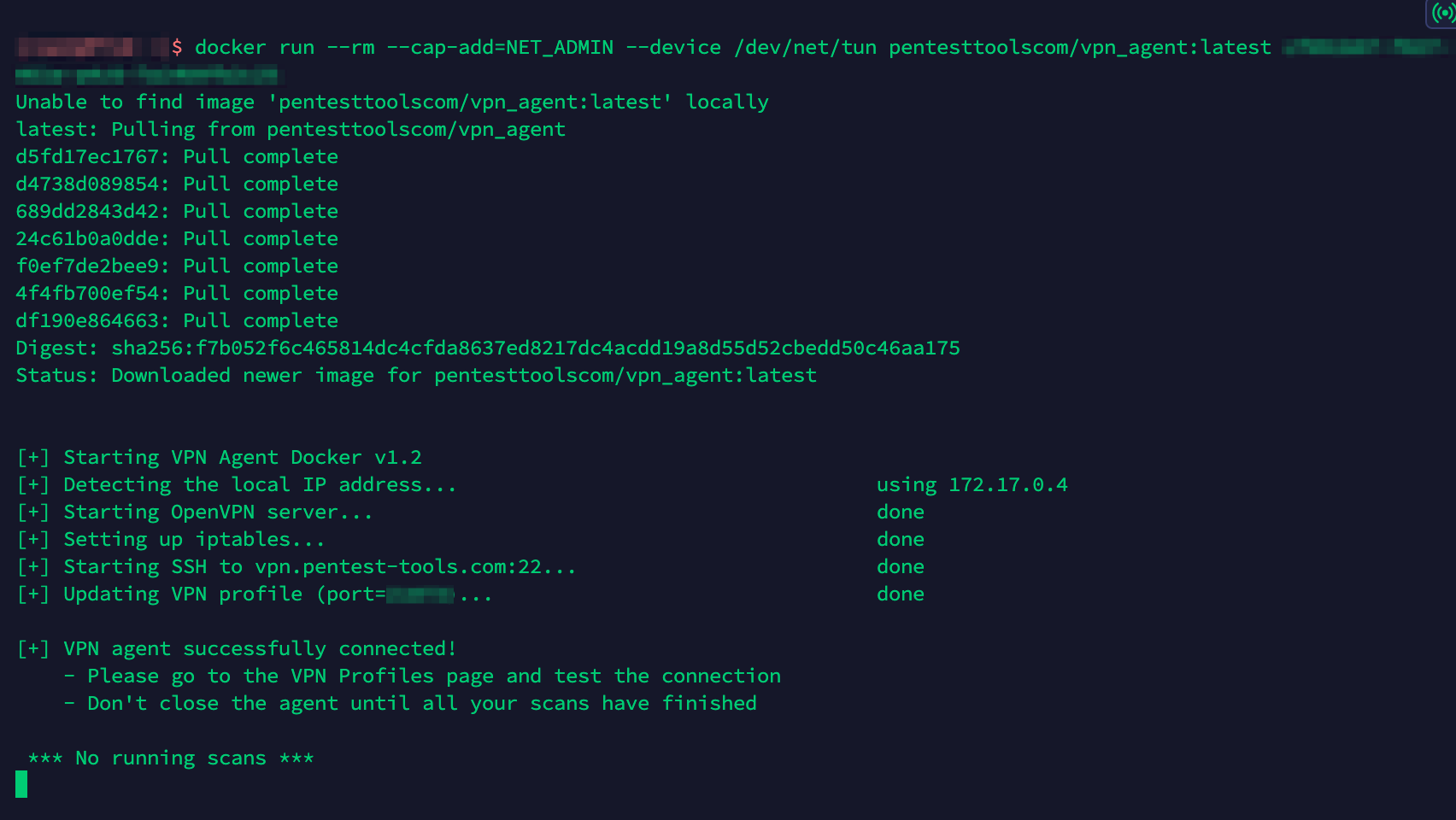Click the 'docker run' command text
The image size is (1456, 820).
tap(255, 48)
